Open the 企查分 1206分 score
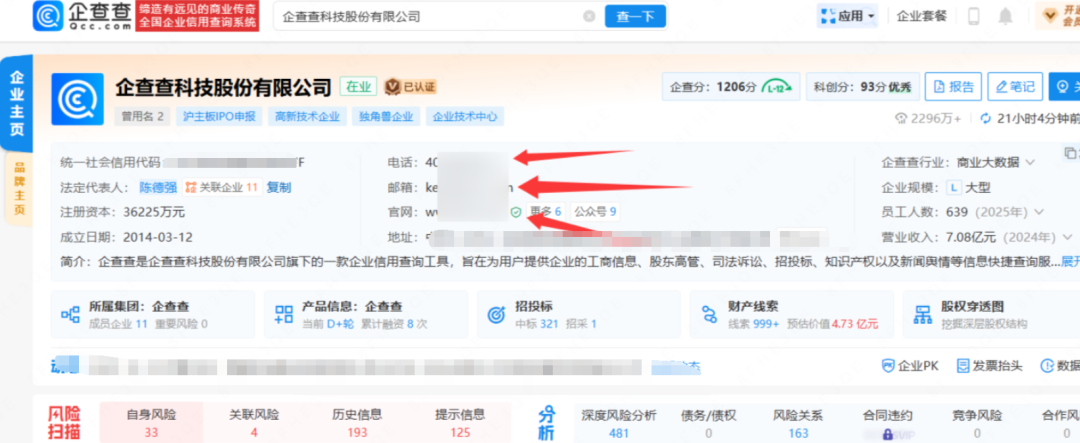1080x443 pixels. (731, 87)
